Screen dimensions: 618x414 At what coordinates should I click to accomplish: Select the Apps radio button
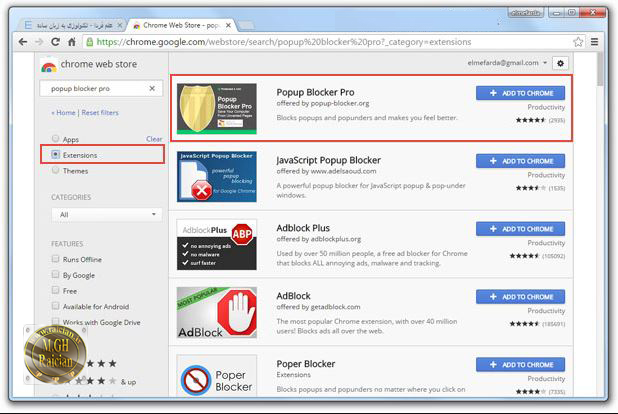tap(56, 138)
